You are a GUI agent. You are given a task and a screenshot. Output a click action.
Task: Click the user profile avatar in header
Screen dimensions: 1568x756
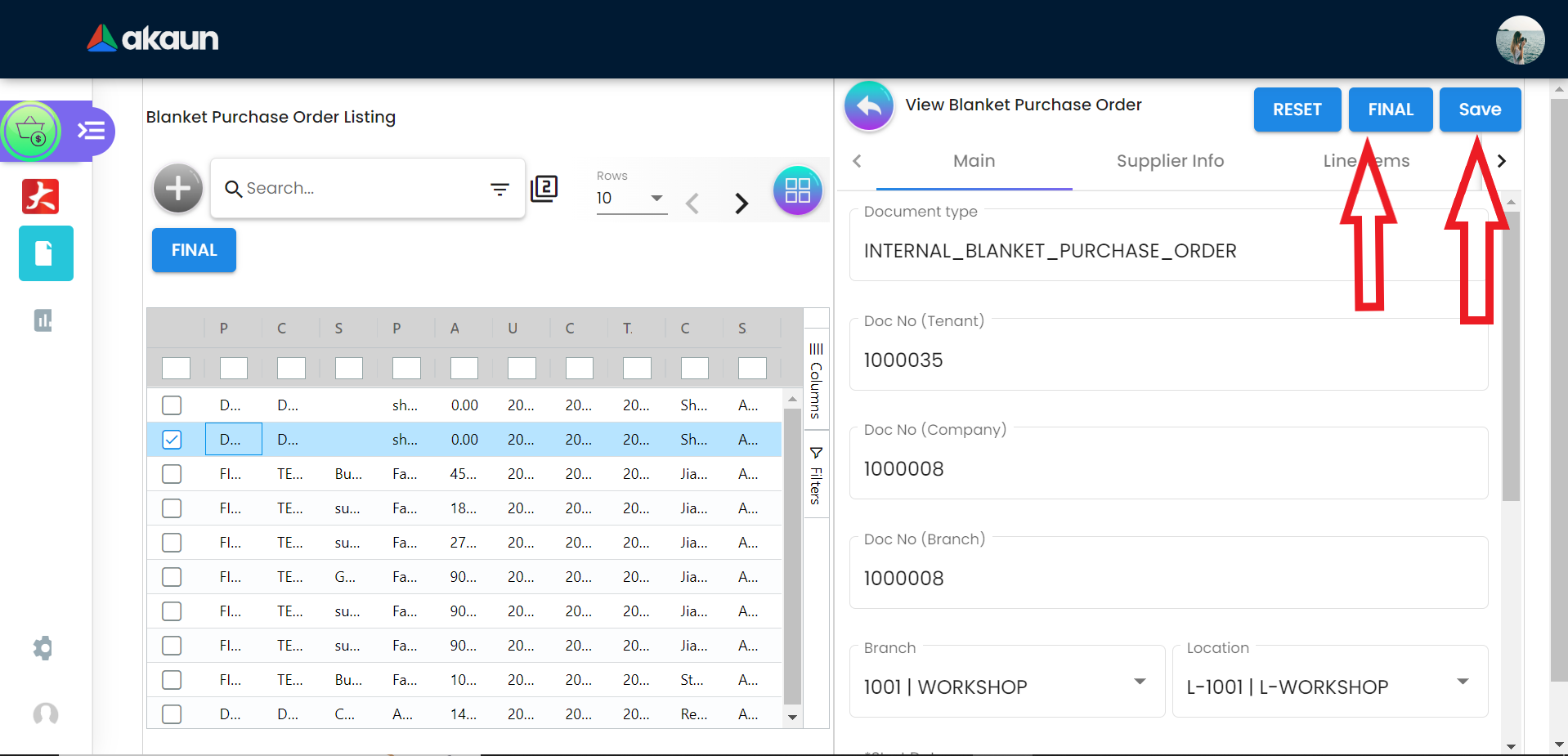(x=1519, y=40)
